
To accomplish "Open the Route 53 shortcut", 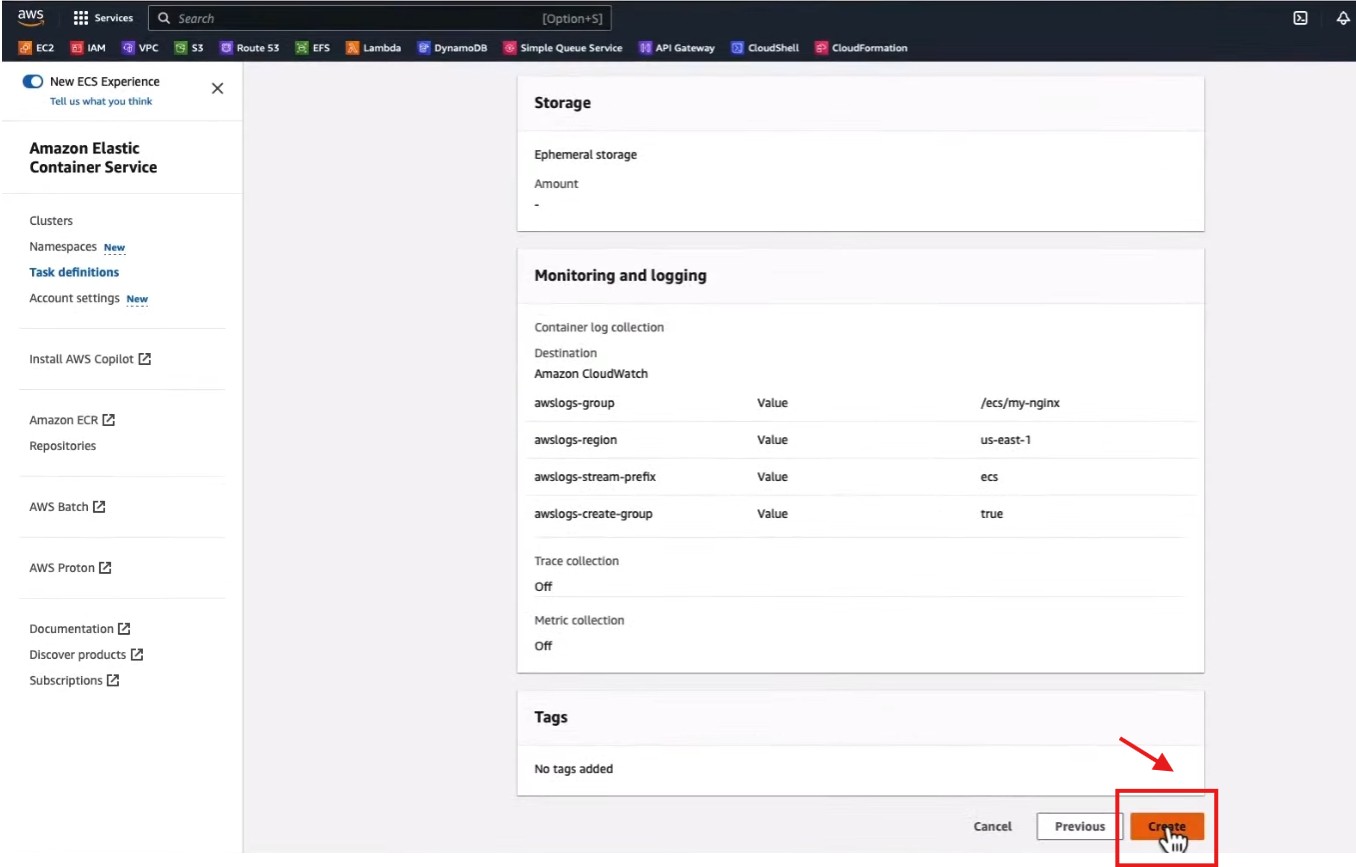I will (x=249, y=48).
